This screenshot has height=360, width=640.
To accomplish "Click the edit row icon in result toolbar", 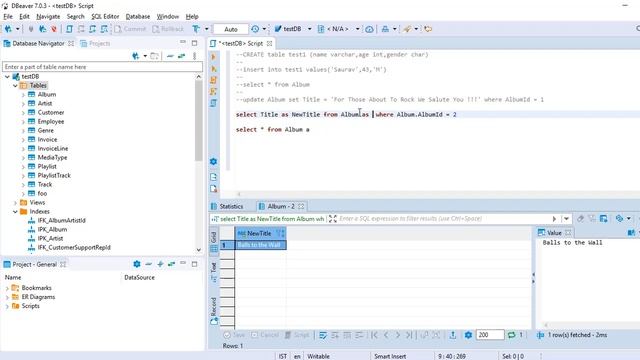I will coord(323,335).
